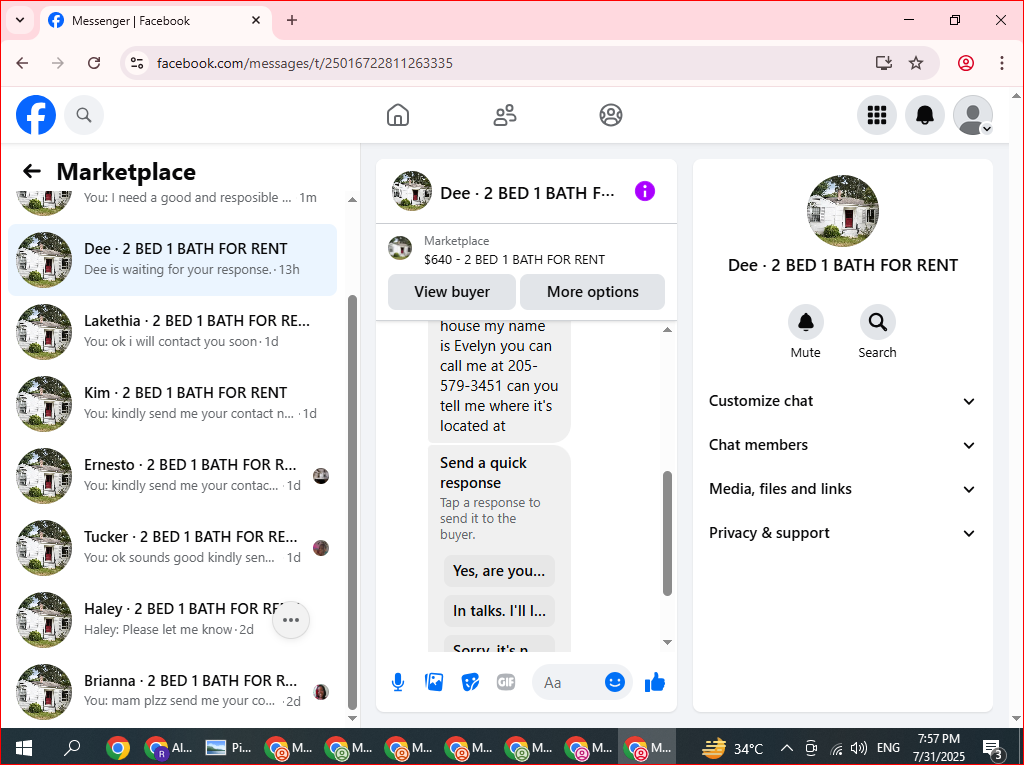Image resolution: width=1024 pixels, height=765 pixels.
Task: Open options menu for Haley chat
Action: click(x=291, y=620)
